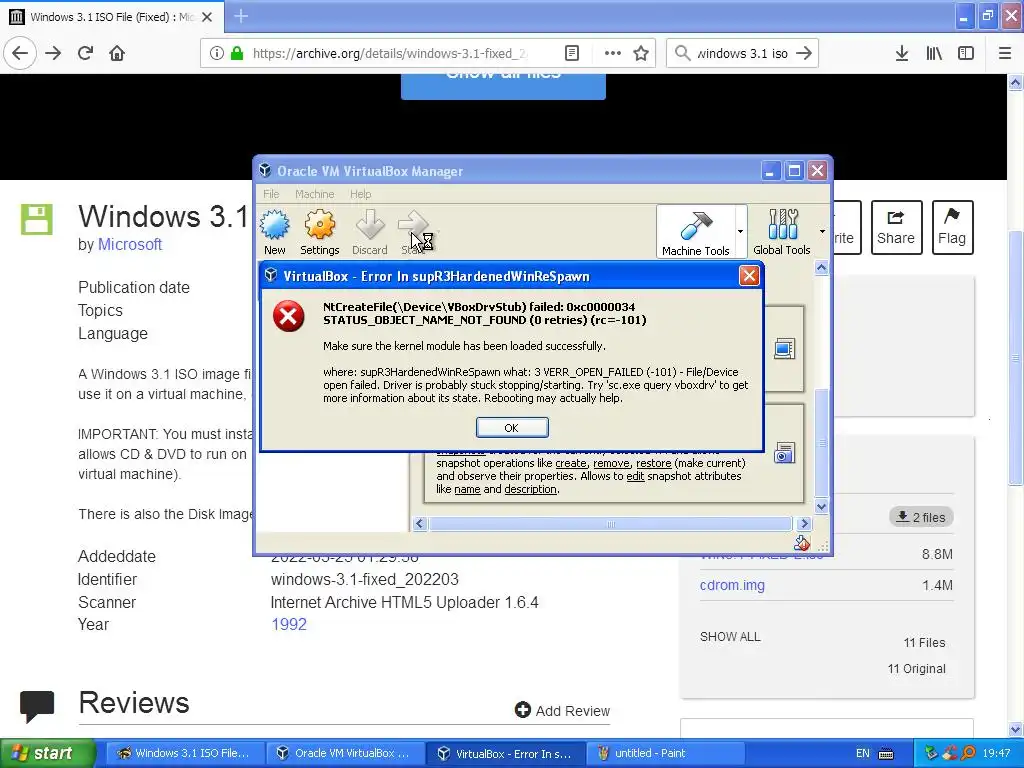The width and height of the screenshot is (1024, 768).
Task: Reload the archive.org page
Action: click(86, 53)
